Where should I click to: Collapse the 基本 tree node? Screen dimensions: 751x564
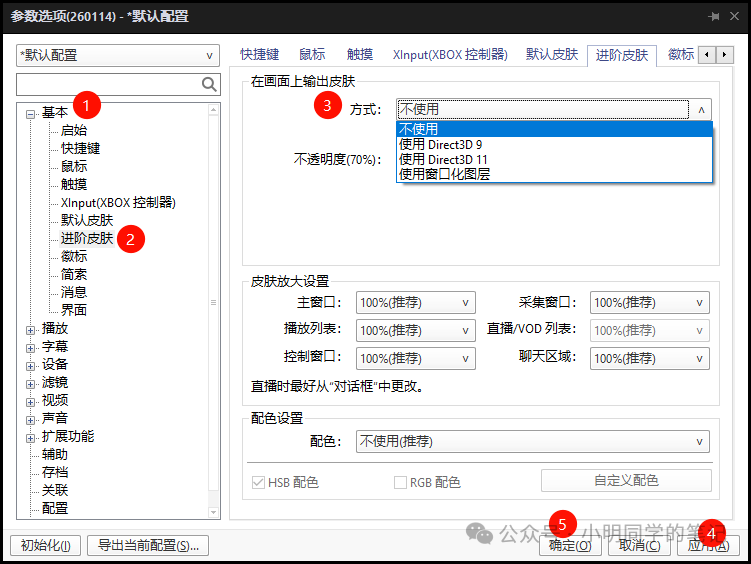(x=32, y=113)
